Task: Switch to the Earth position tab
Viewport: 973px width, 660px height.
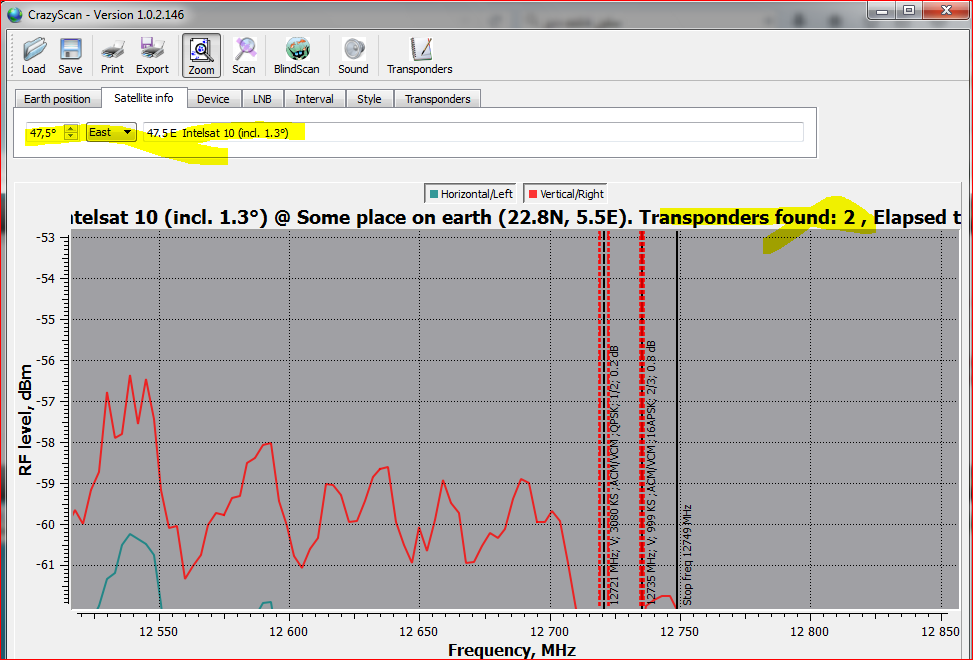Action: [58, 99]
